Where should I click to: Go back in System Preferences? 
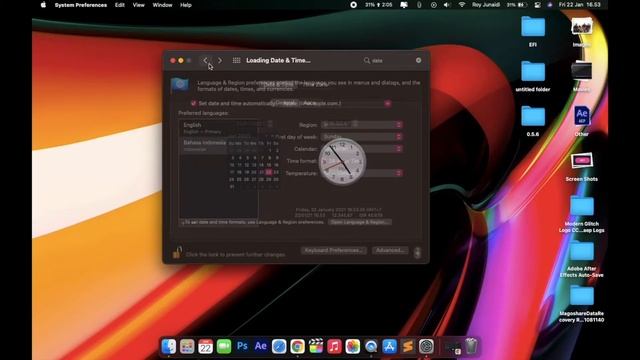tap(205, 60)
